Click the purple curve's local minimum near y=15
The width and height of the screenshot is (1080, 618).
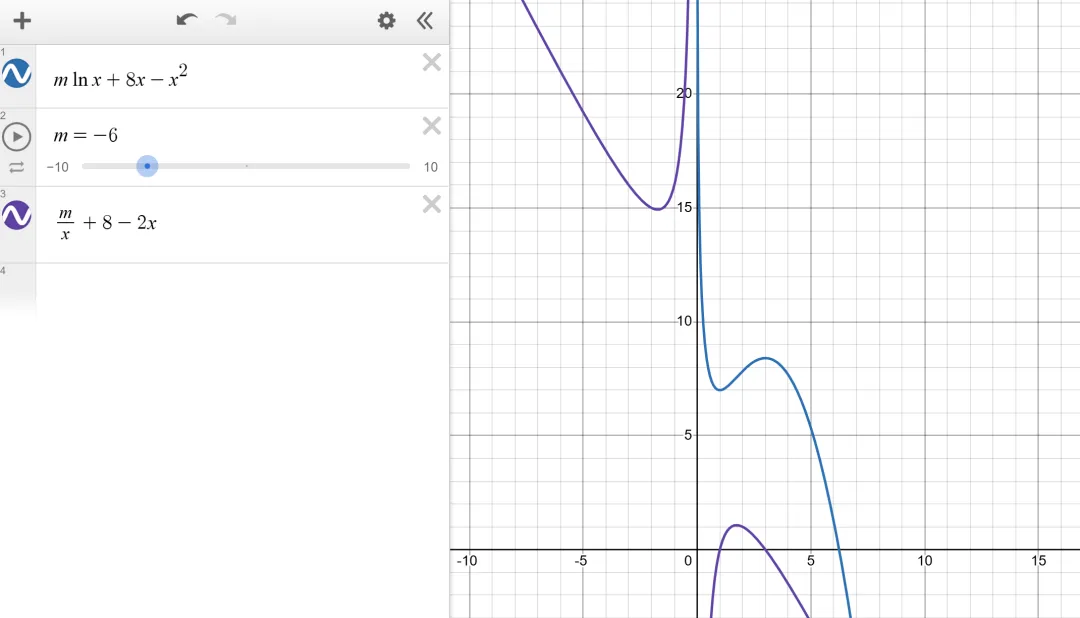pos(658,209)
